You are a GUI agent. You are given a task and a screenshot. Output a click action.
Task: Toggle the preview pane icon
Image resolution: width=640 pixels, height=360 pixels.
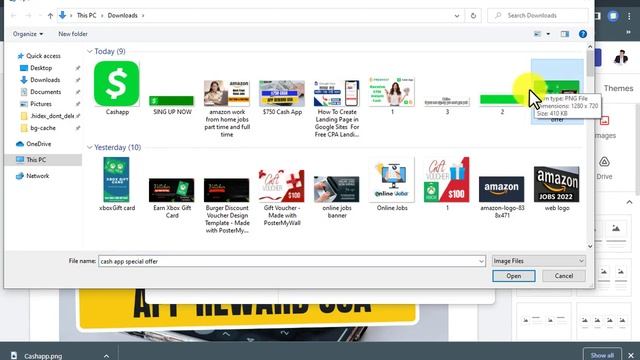coord(565,34)
